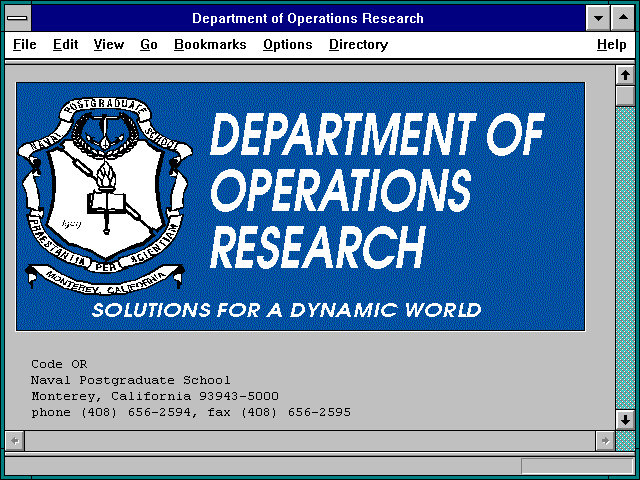The width and height of the screenshot is (640, 480).
Task: Open the File menu
Action: 24,44
